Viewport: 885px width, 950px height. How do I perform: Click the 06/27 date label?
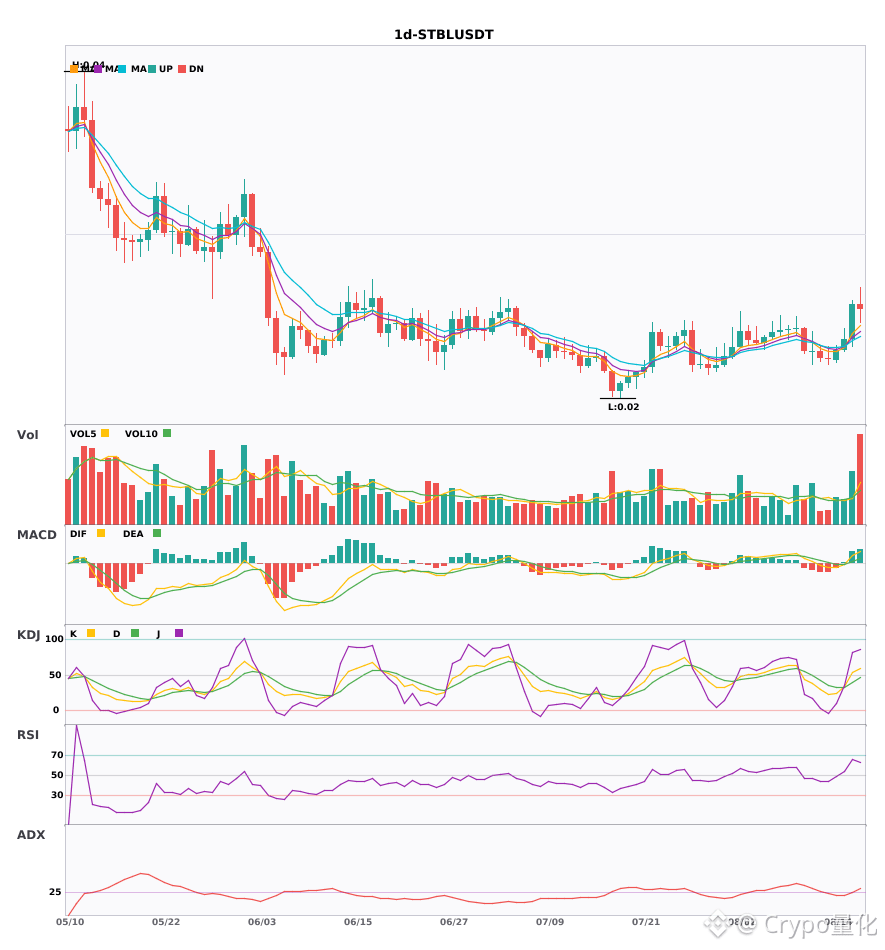[x=454, y=922]
